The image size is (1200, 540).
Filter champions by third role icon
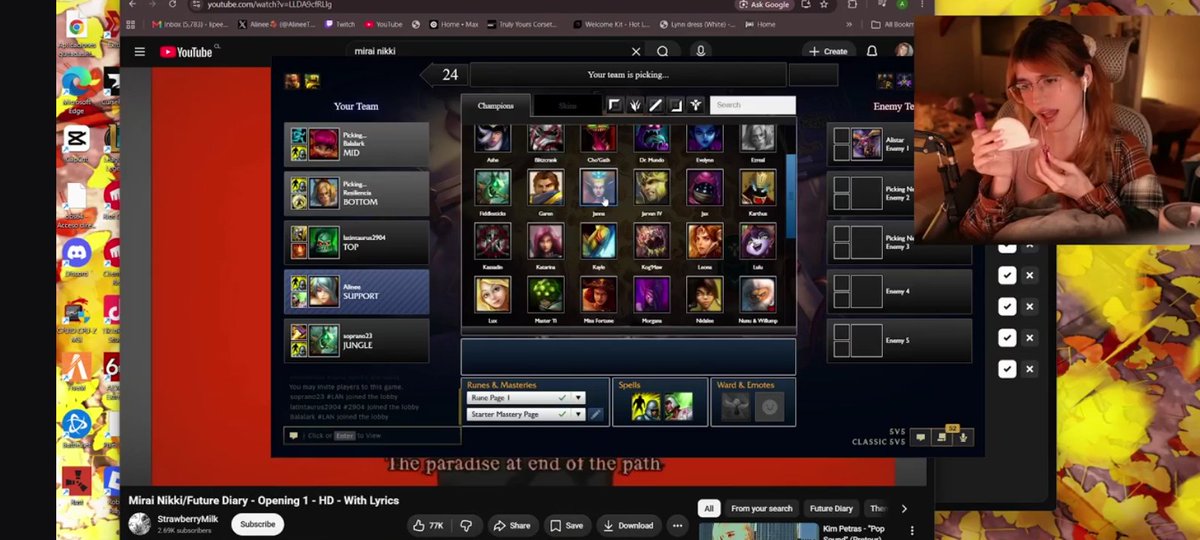pyautogui.click(x=655, y=105)
